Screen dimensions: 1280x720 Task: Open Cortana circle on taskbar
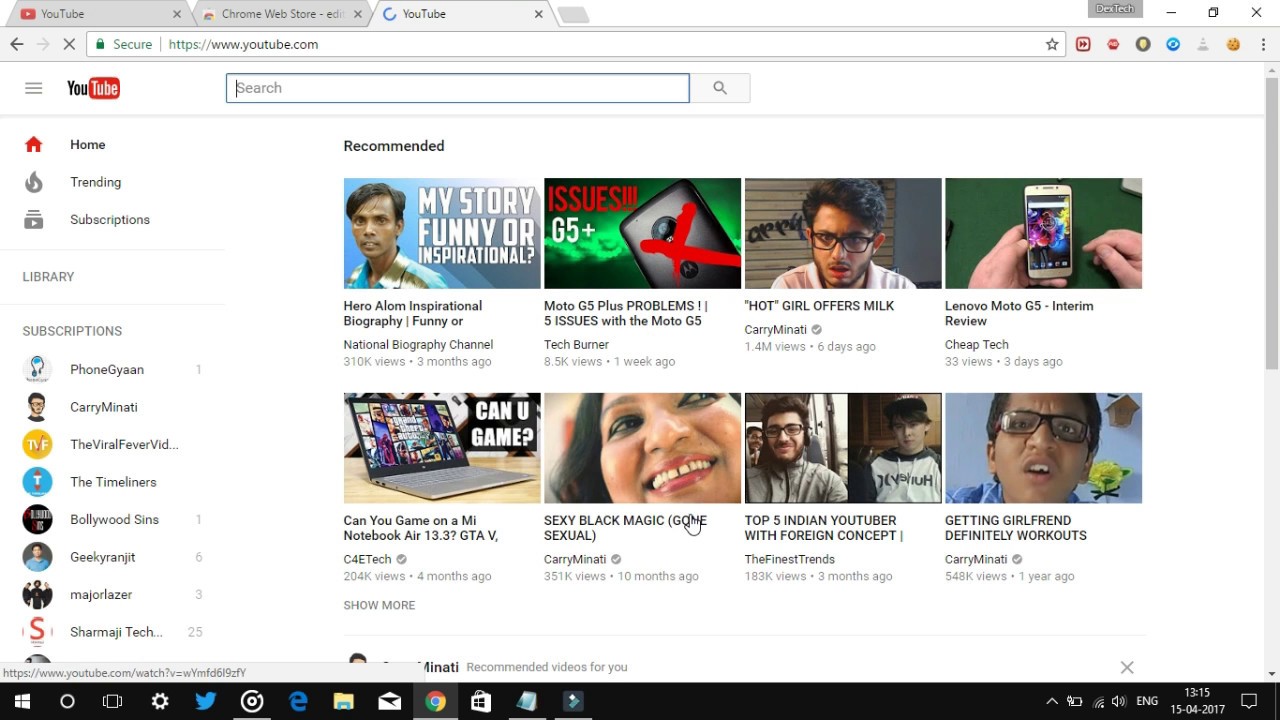(x=67, y=701)
